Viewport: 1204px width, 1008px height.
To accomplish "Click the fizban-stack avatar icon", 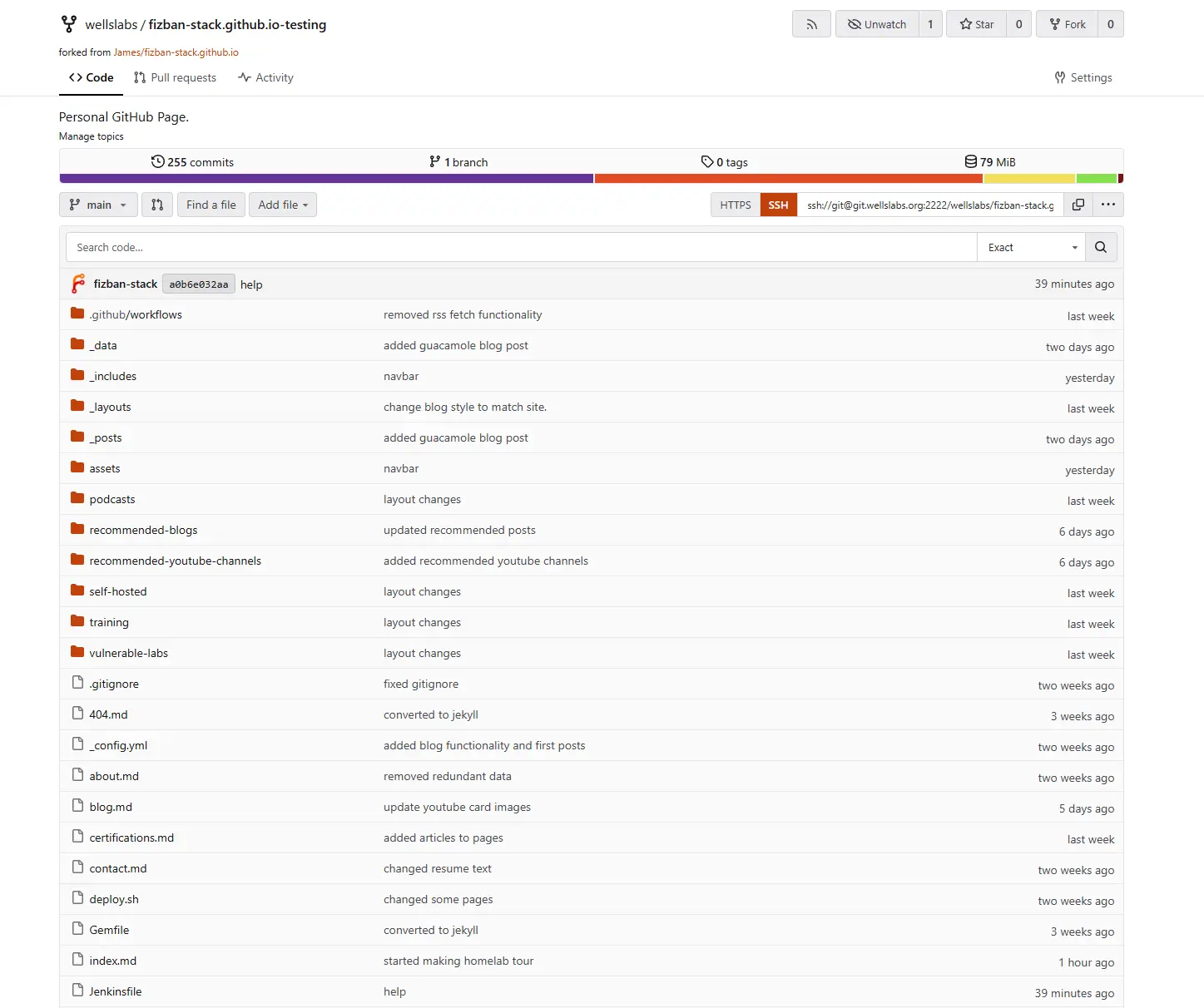I will (78, 284).
